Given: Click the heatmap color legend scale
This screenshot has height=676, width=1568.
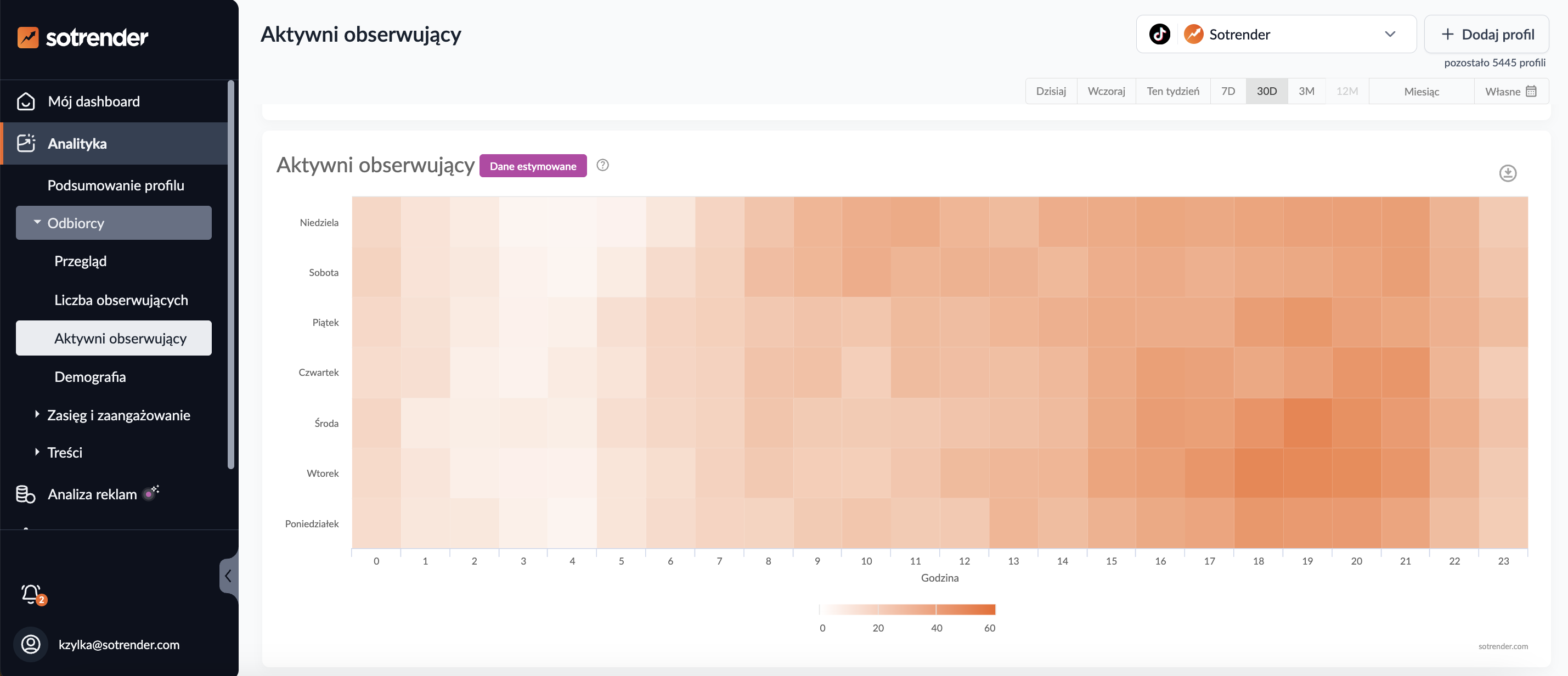Looking at the screenshot, I should [907, 610].
